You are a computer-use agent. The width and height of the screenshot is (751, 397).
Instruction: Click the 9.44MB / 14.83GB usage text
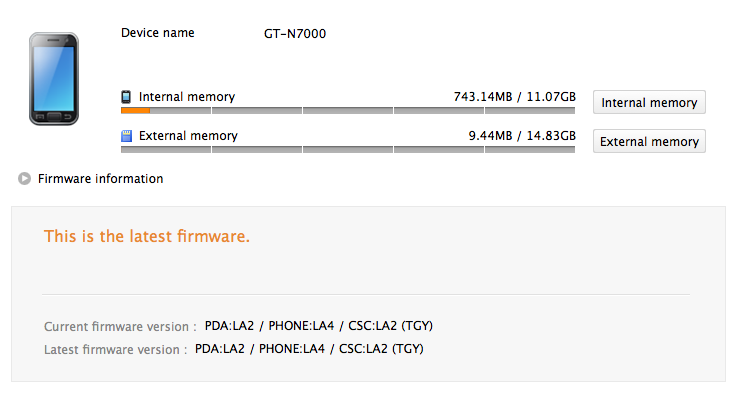522,136
